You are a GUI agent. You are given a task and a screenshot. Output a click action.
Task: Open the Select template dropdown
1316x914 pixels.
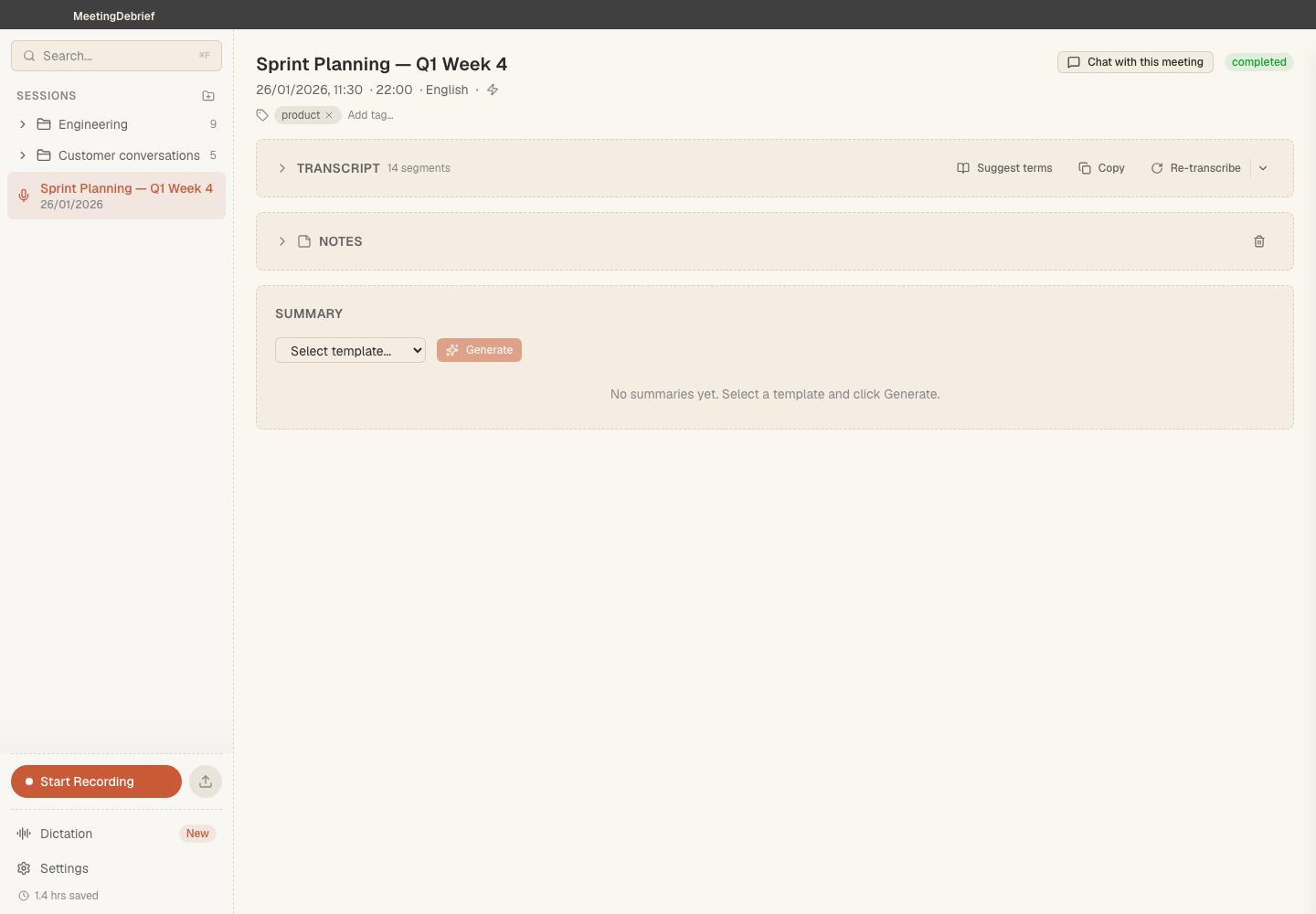point(350,350)
